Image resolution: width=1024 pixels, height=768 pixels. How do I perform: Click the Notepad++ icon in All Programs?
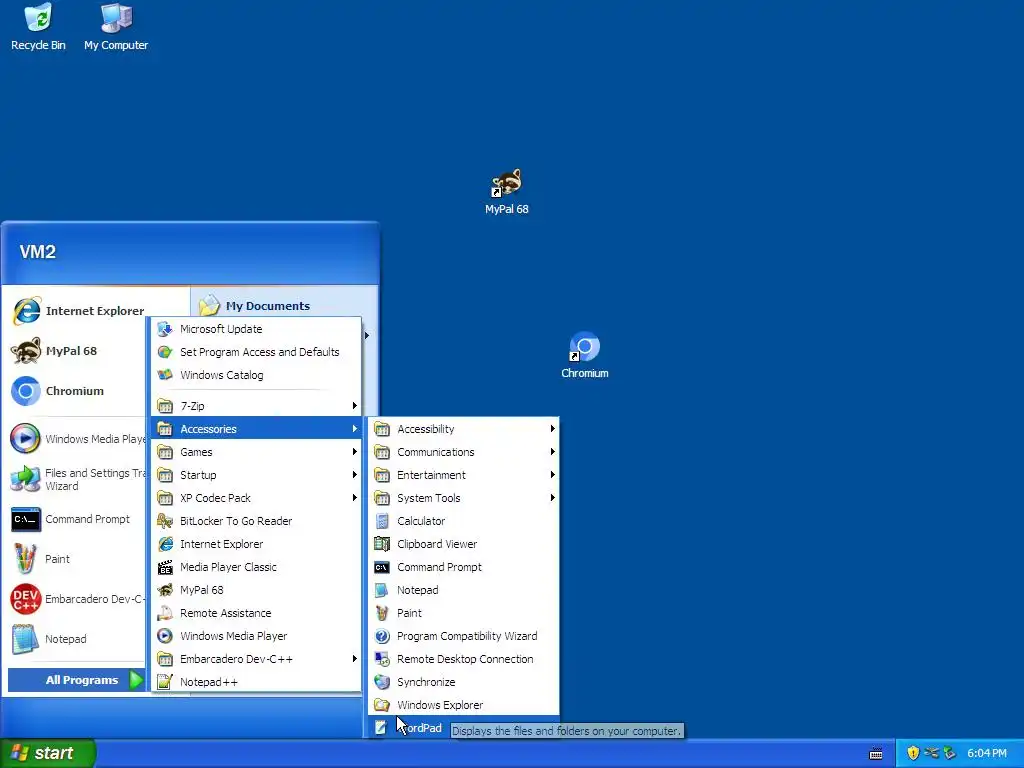click(x=165, y=682)
